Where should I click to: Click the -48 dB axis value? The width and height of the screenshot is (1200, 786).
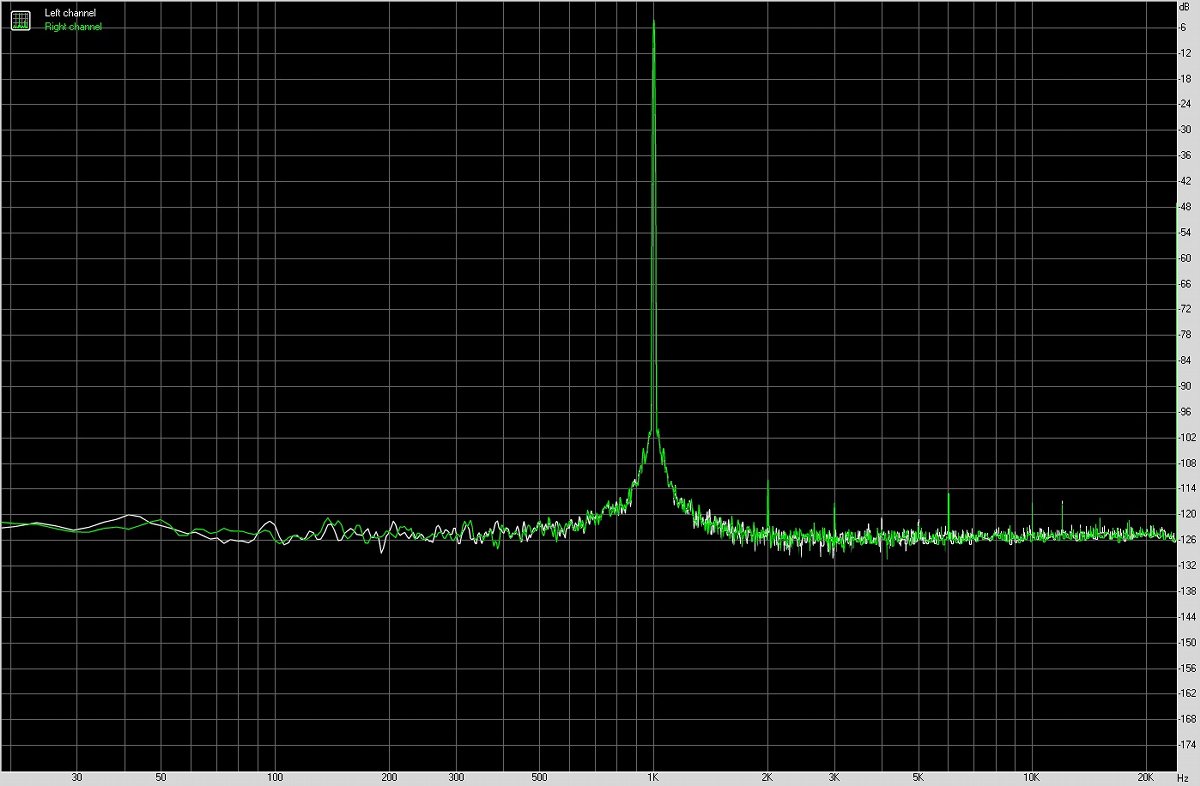1185,207
